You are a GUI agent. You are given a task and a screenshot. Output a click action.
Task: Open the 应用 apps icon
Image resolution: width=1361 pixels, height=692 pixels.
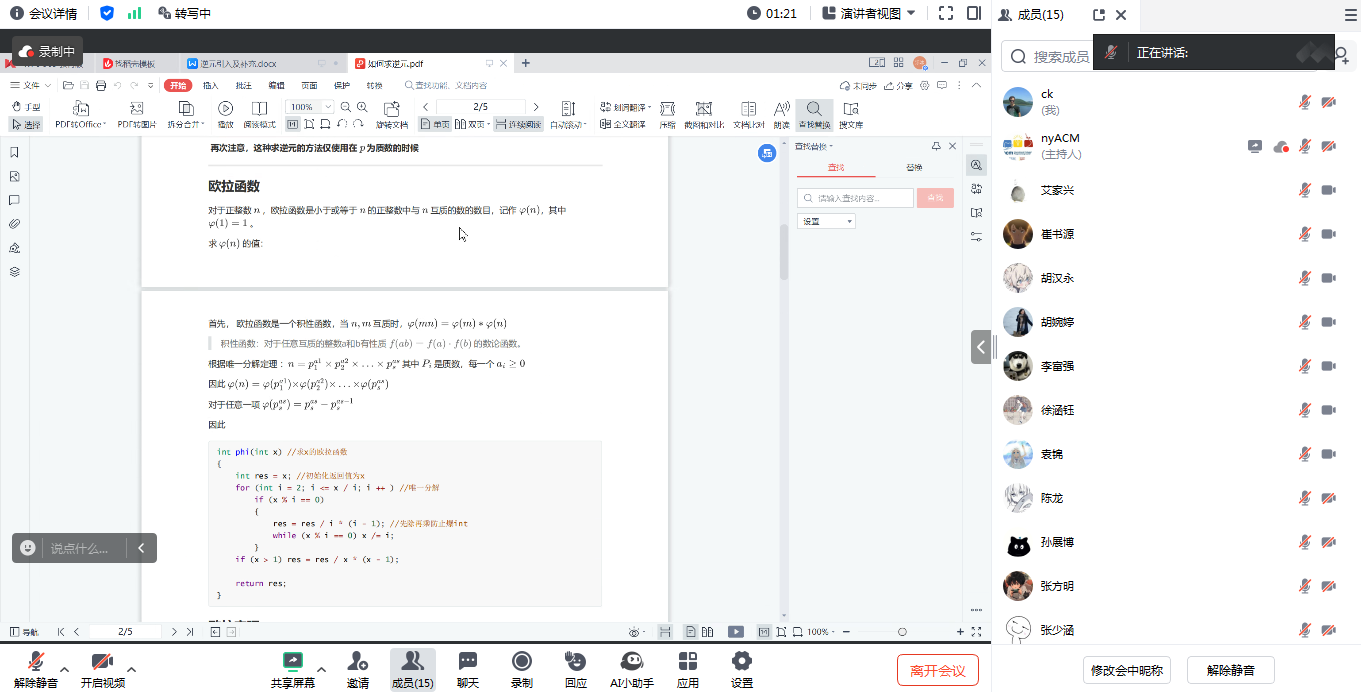[687, 668]
